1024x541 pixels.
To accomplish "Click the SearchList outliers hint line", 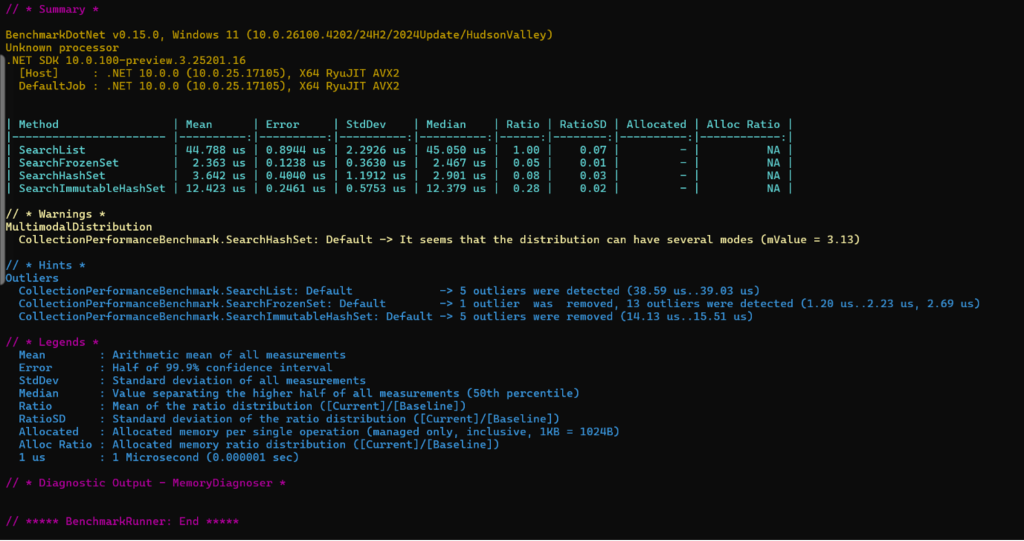I will (x=389, y=291).
